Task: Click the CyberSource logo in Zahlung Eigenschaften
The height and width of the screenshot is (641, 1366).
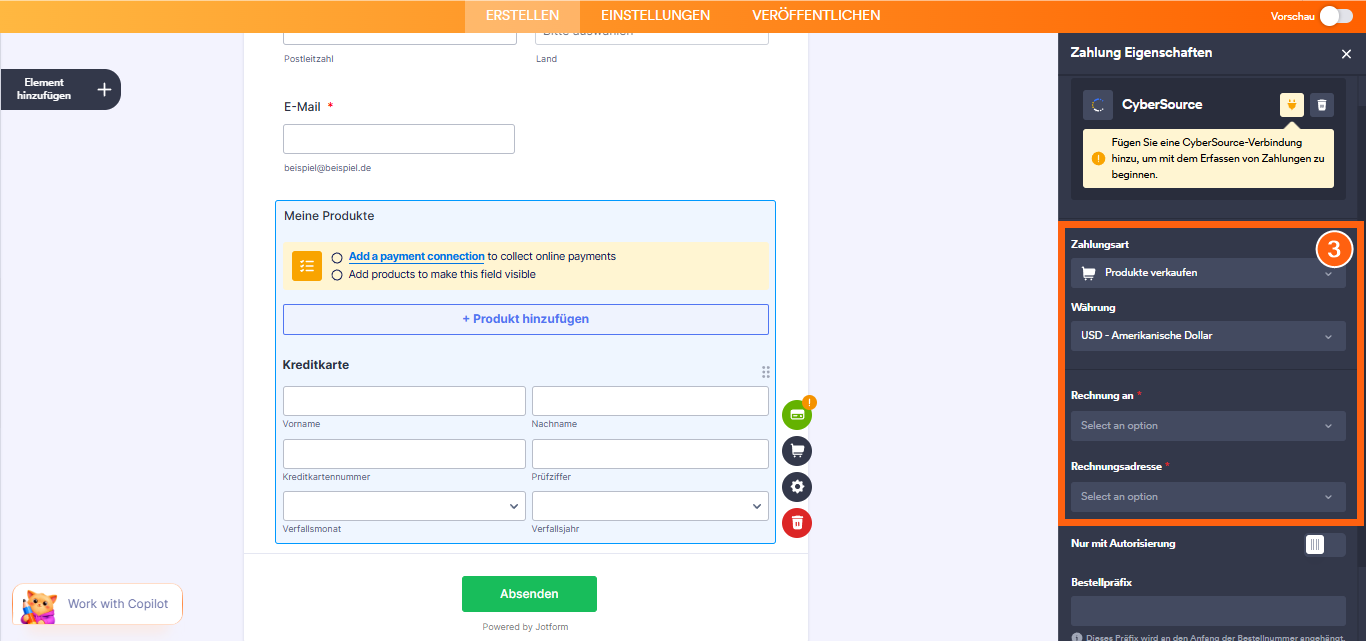Action: [1099, 104]
